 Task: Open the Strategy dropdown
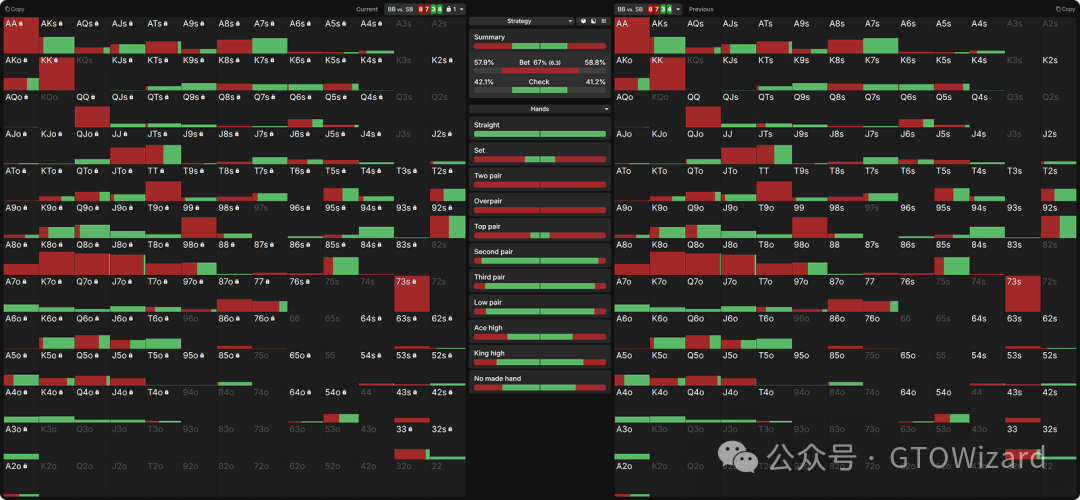pos(522,20)
